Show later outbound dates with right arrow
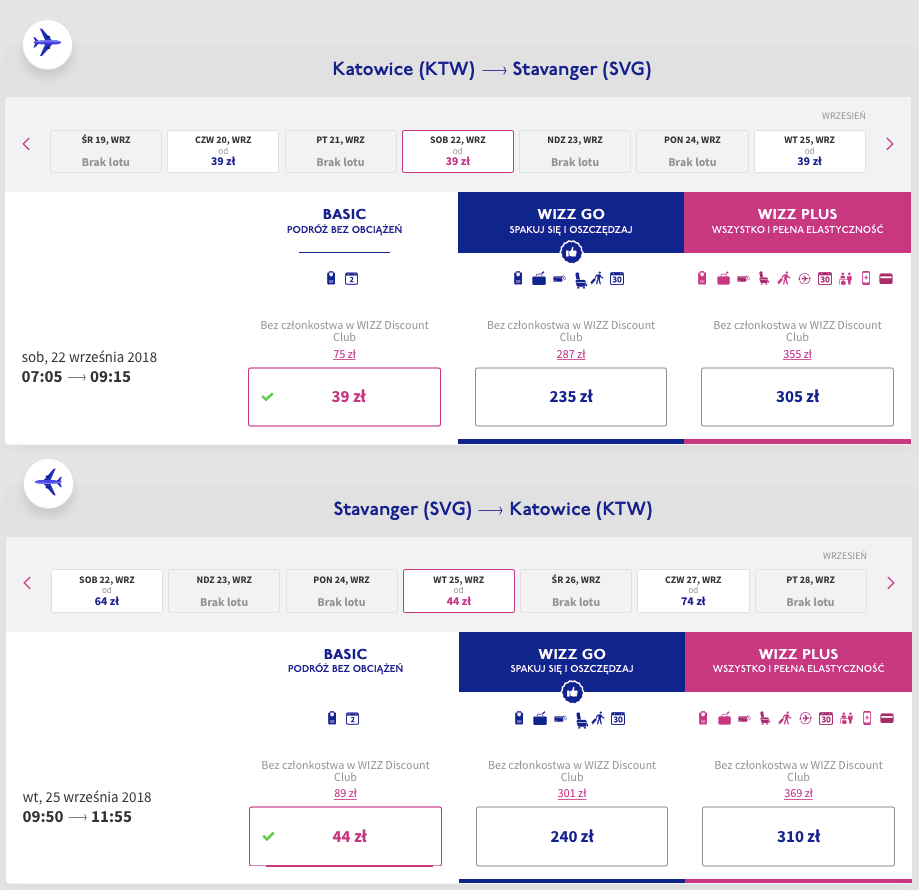Image resolution: width=919 pixels, height=891 pixels. (890, 144)
